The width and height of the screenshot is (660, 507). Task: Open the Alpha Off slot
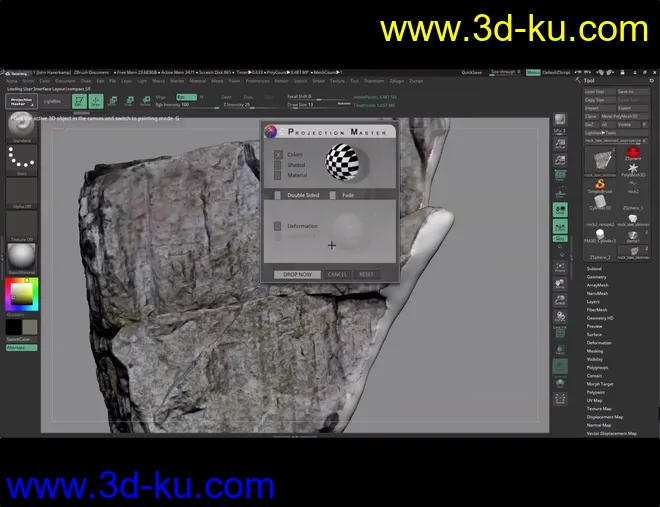21,194
